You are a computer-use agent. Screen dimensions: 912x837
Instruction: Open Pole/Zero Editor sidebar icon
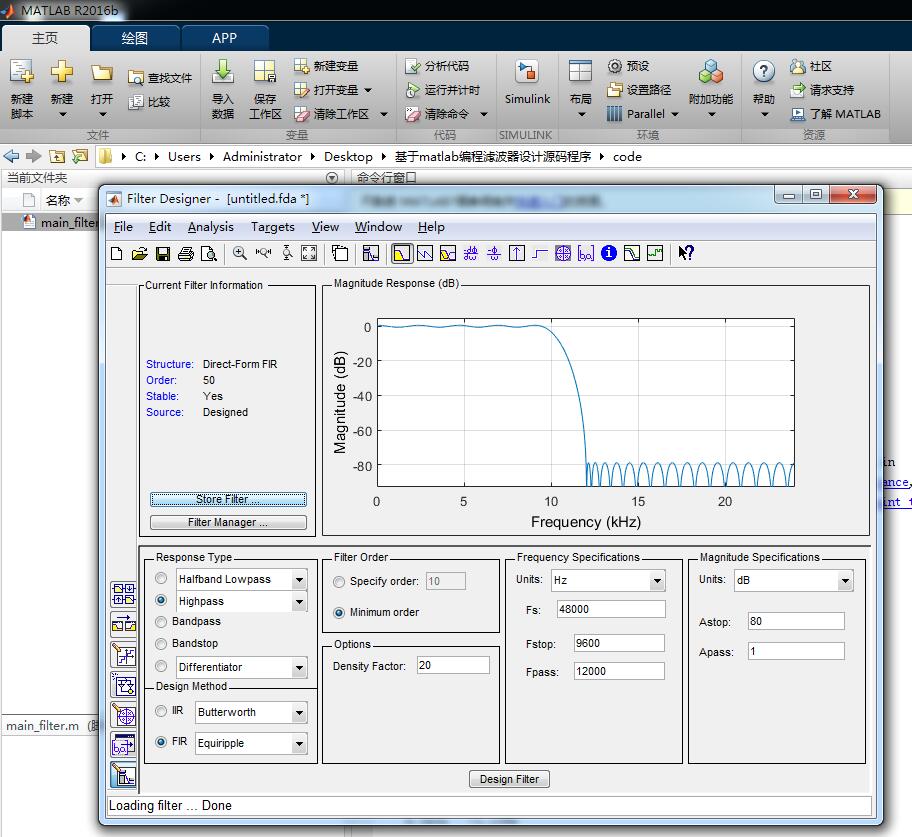pos(124,715)
